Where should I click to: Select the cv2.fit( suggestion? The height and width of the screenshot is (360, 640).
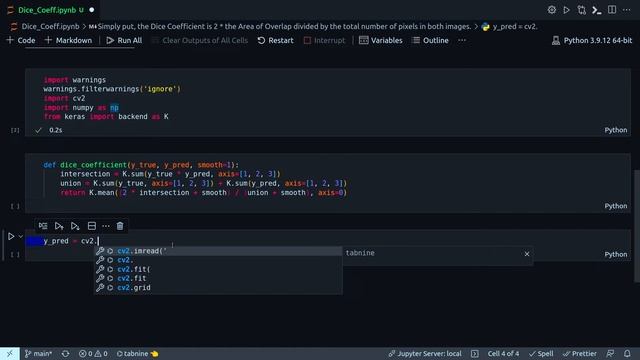click(x=218, y=269)
